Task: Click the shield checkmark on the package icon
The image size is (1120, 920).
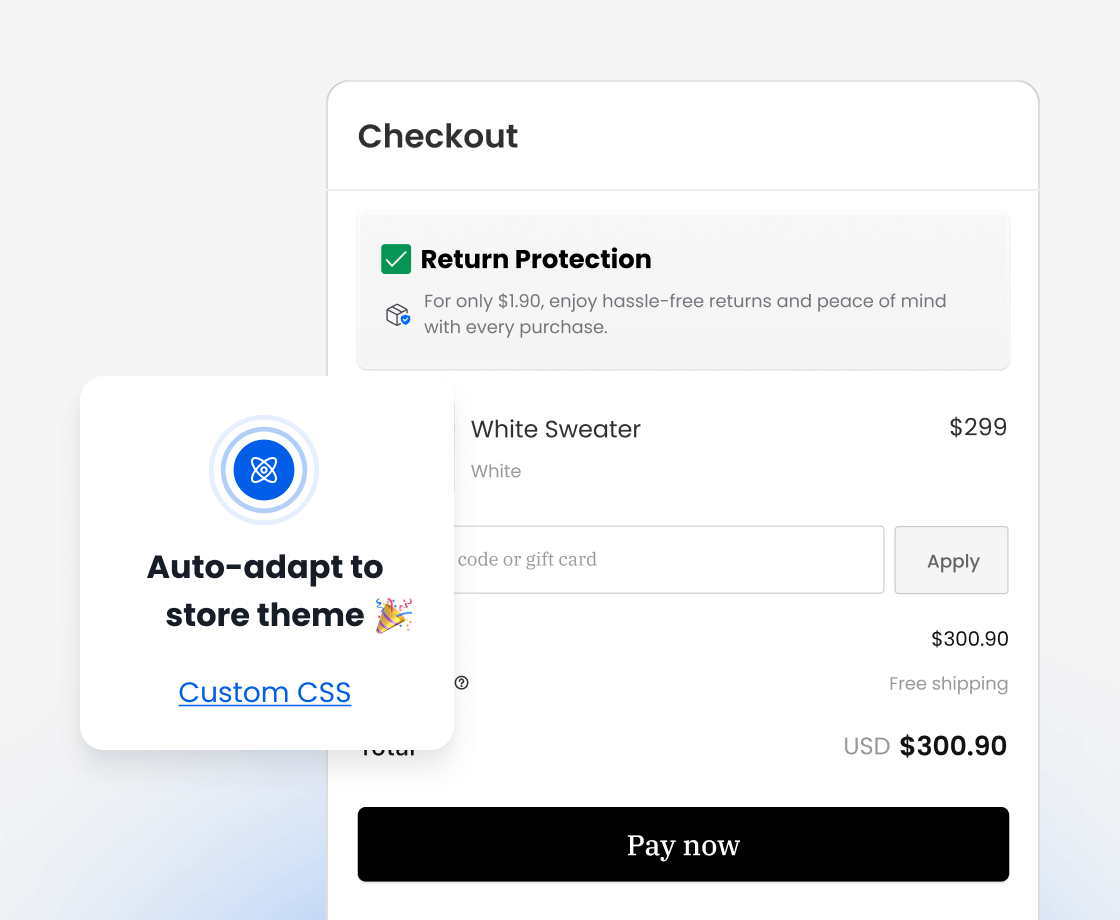Action: click(x=405, y=321)
